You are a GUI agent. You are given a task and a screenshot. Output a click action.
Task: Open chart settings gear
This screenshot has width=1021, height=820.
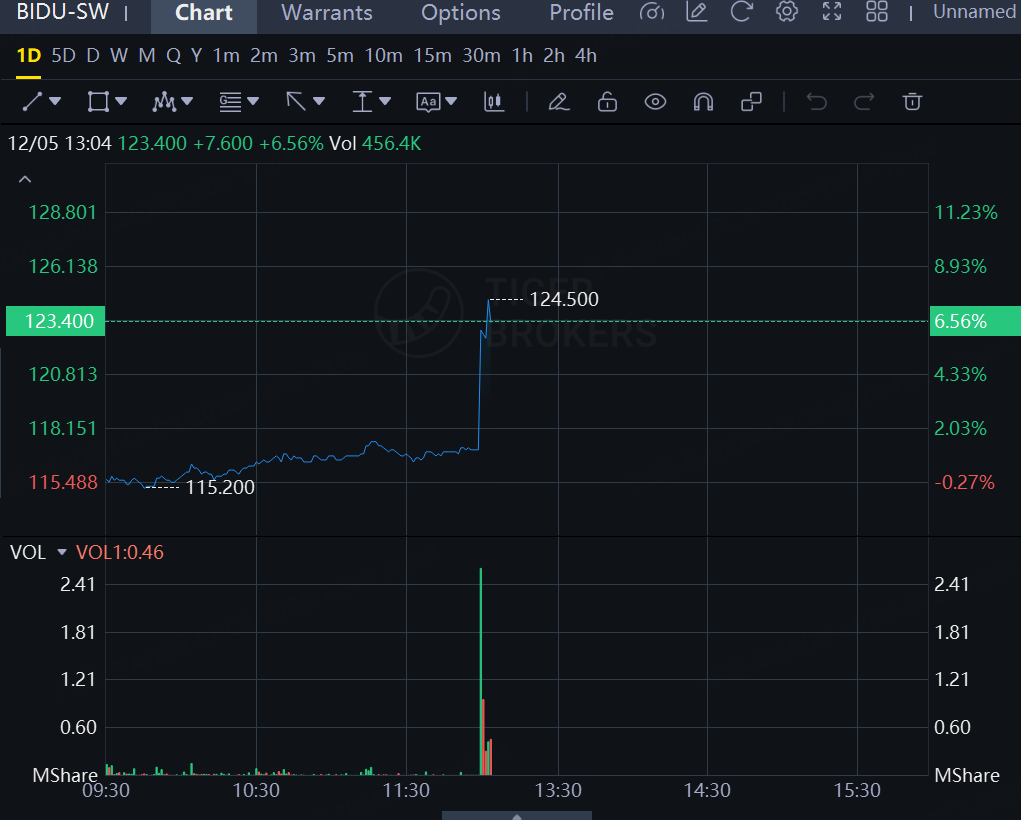click(x=787, y=12)
